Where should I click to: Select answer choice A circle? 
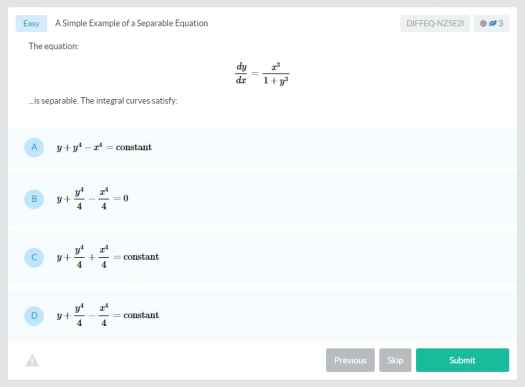point(34,147)
